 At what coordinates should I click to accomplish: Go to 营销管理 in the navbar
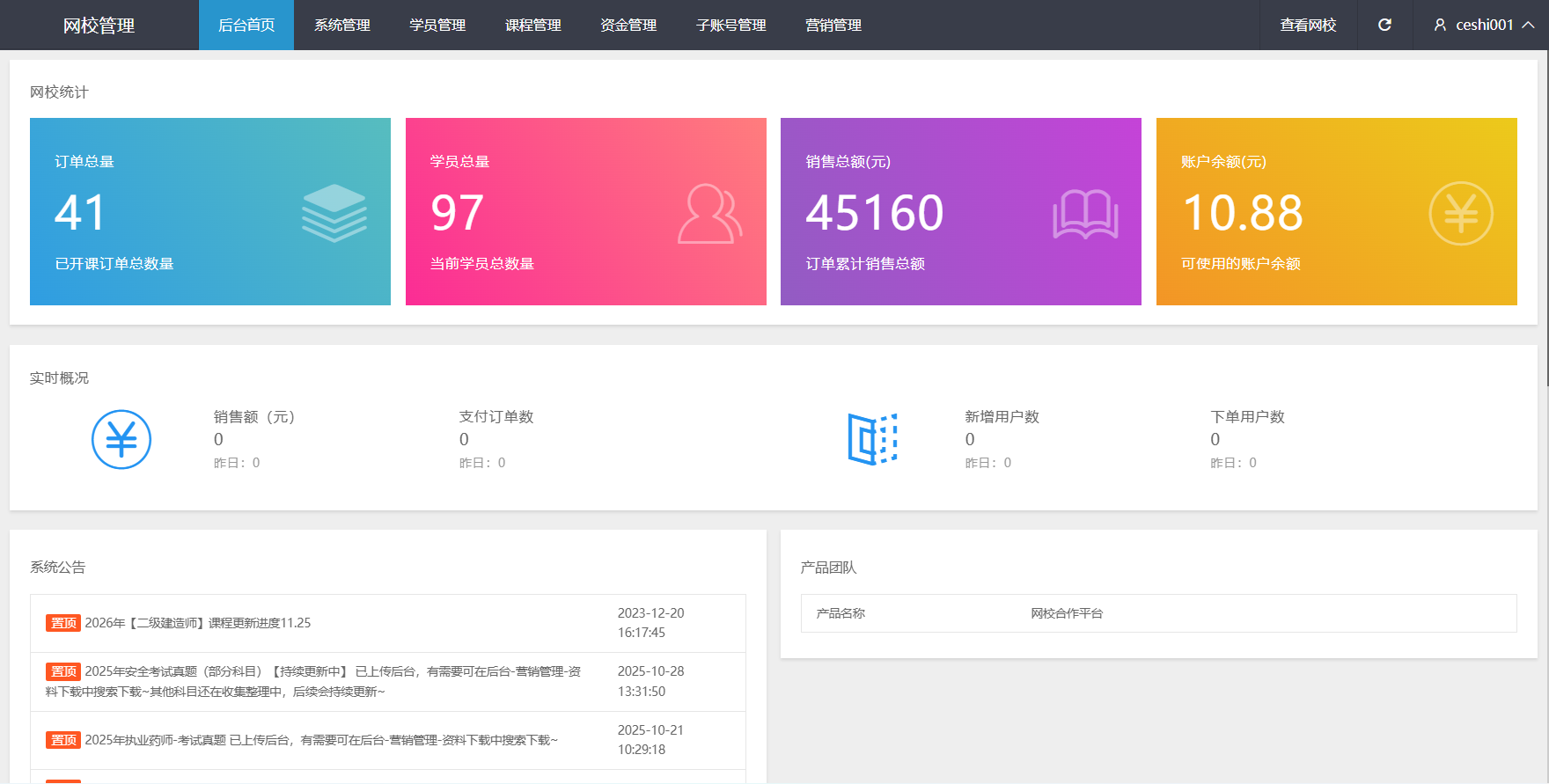pos(833,25)
